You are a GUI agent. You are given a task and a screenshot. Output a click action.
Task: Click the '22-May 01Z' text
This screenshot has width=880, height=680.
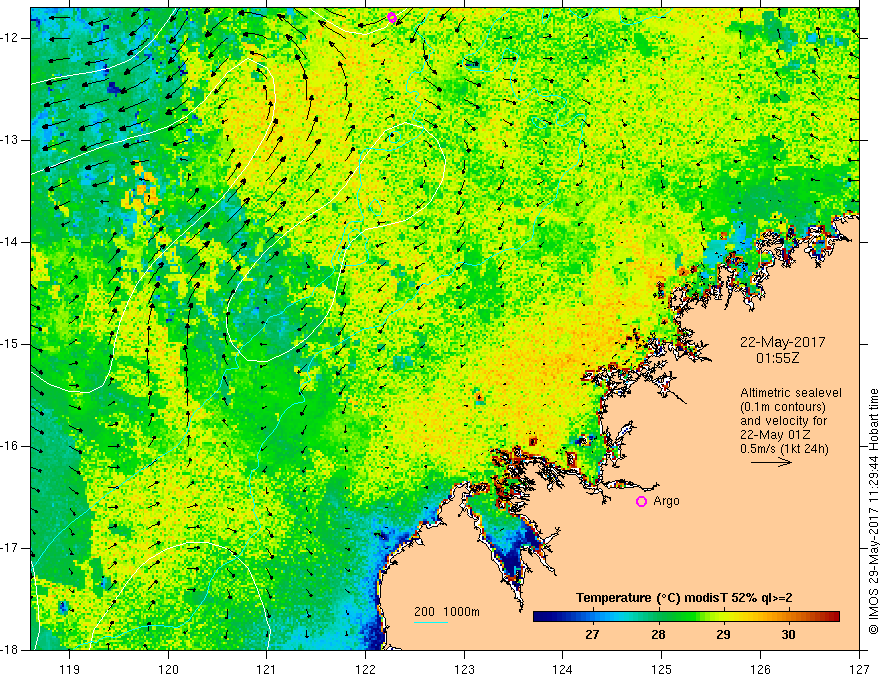(x=775, y=435)
